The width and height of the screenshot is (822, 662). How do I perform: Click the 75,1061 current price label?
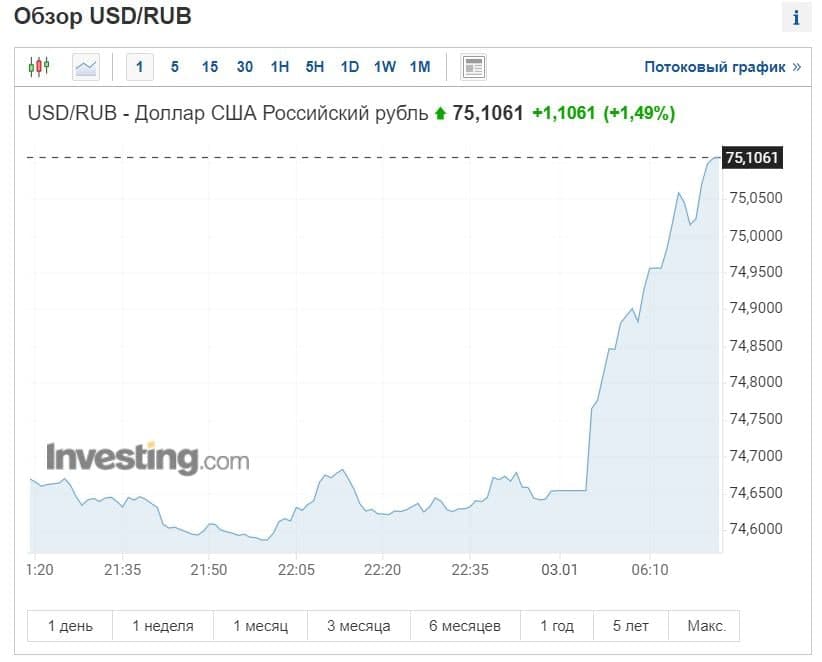[751, 158]
